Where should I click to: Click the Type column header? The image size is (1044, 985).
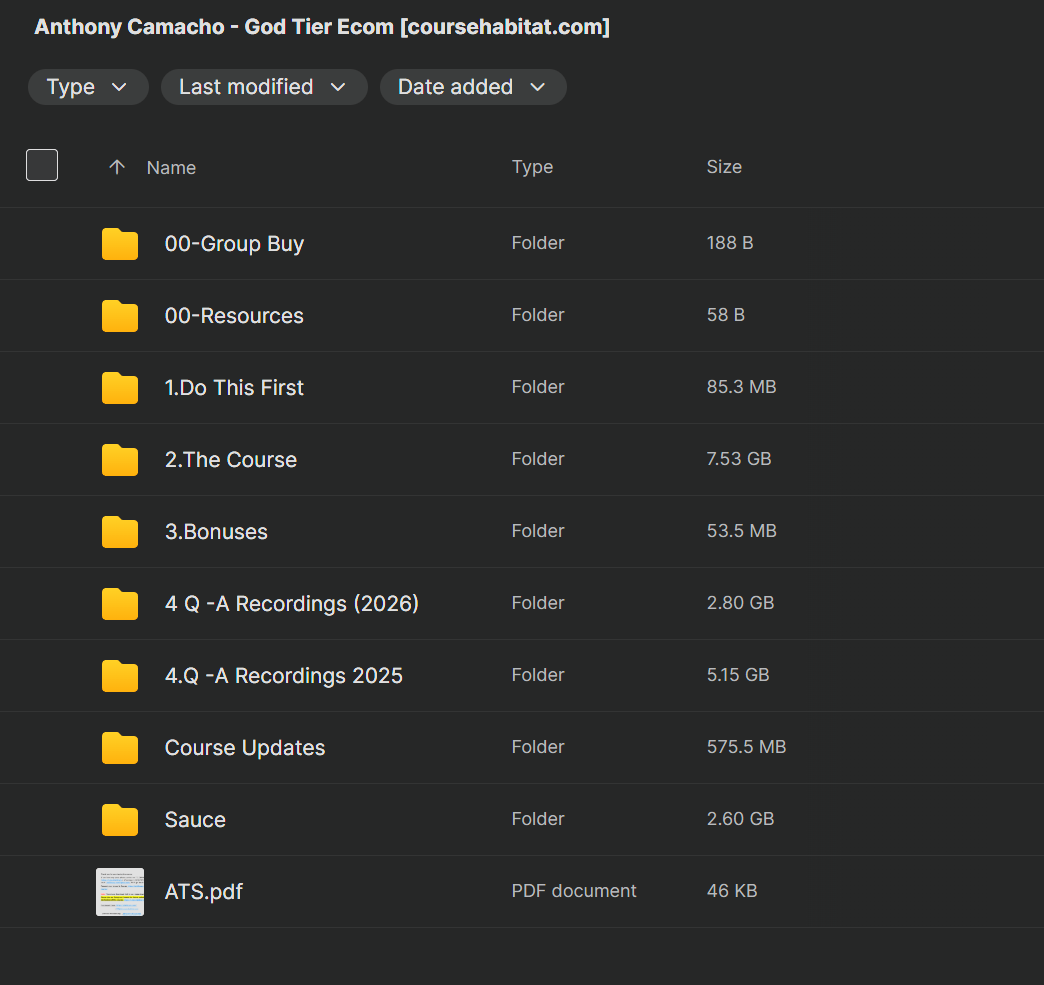tap(532, 167)
